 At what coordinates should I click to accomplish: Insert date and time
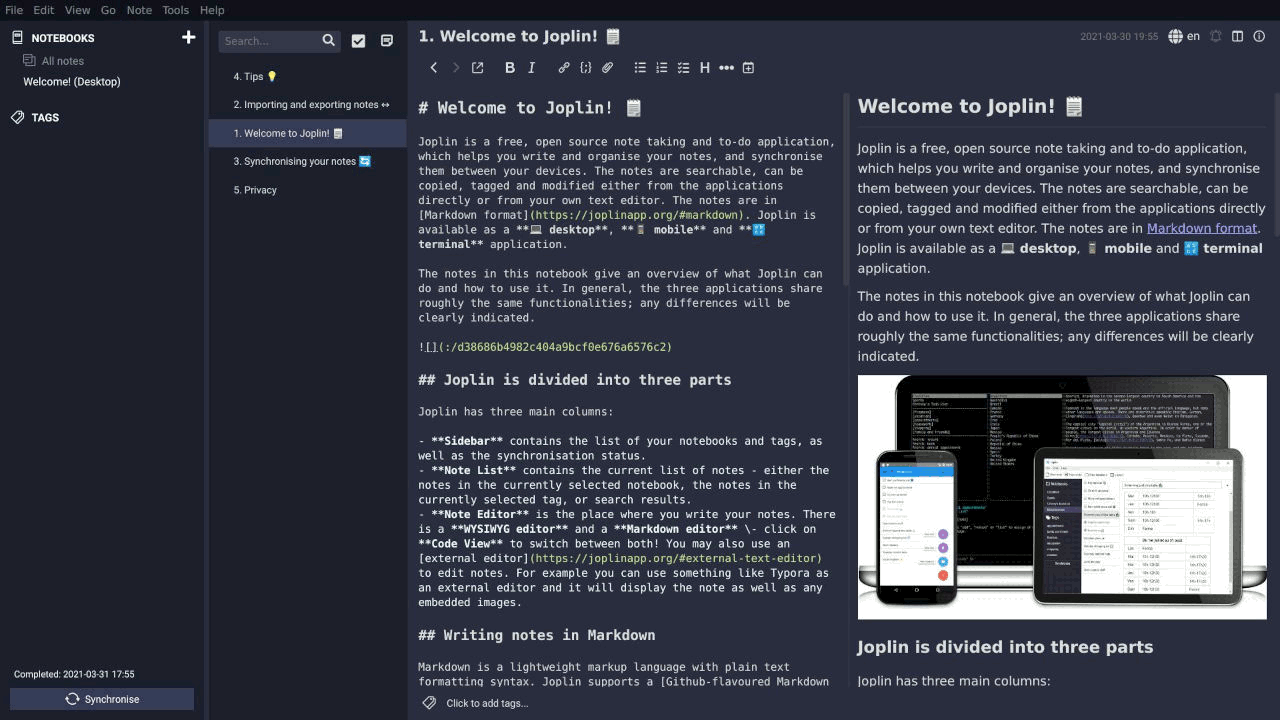748,68
